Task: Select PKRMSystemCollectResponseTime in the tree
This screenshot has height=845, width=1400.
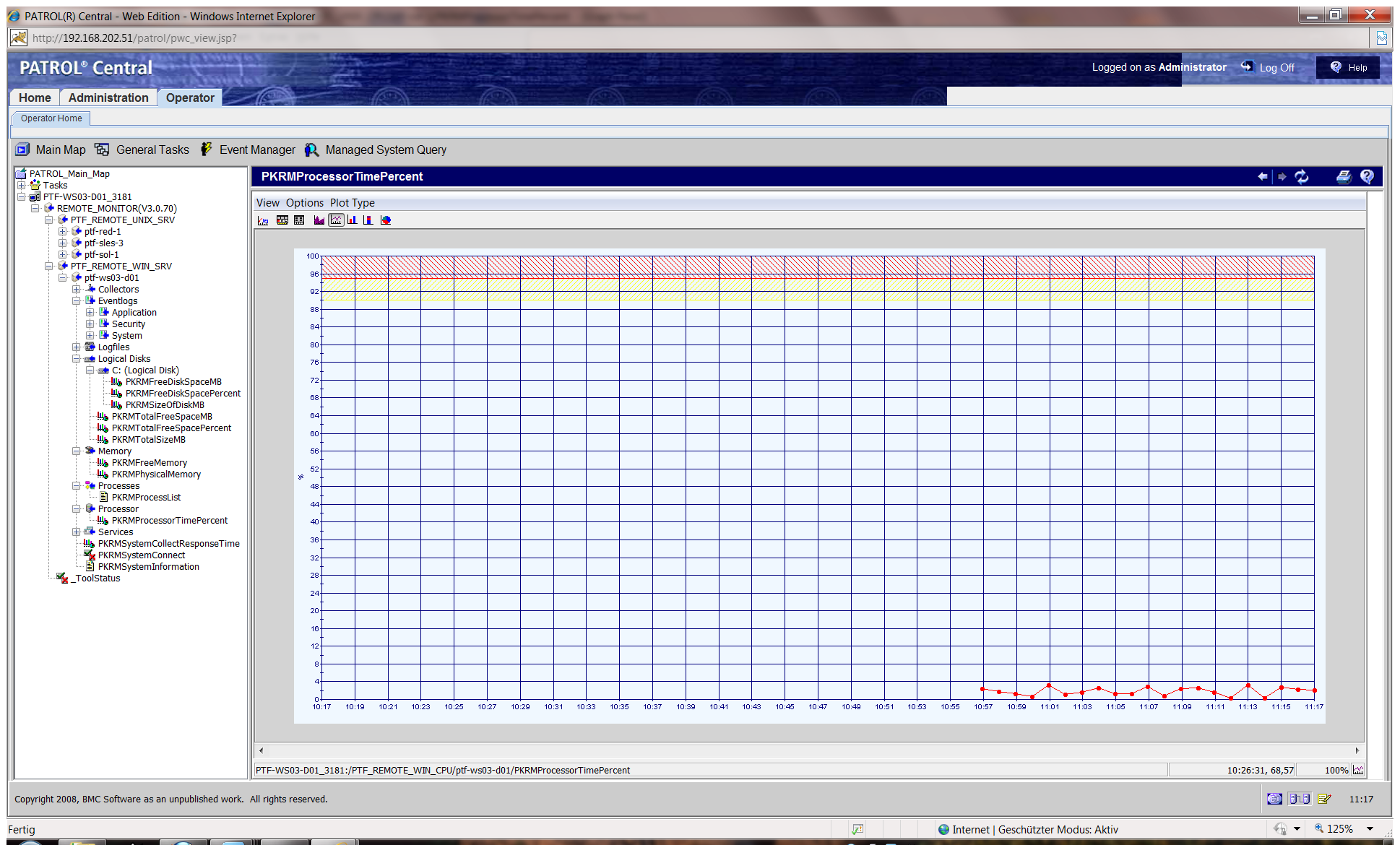Action: point(168,544)
